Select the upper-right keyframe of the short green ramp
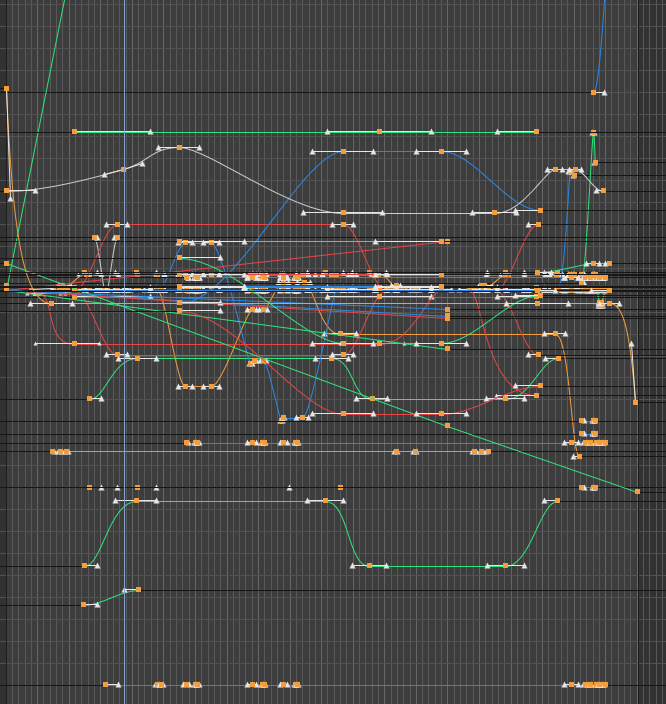This screenshot has height=704, width=666. (138, 590)
